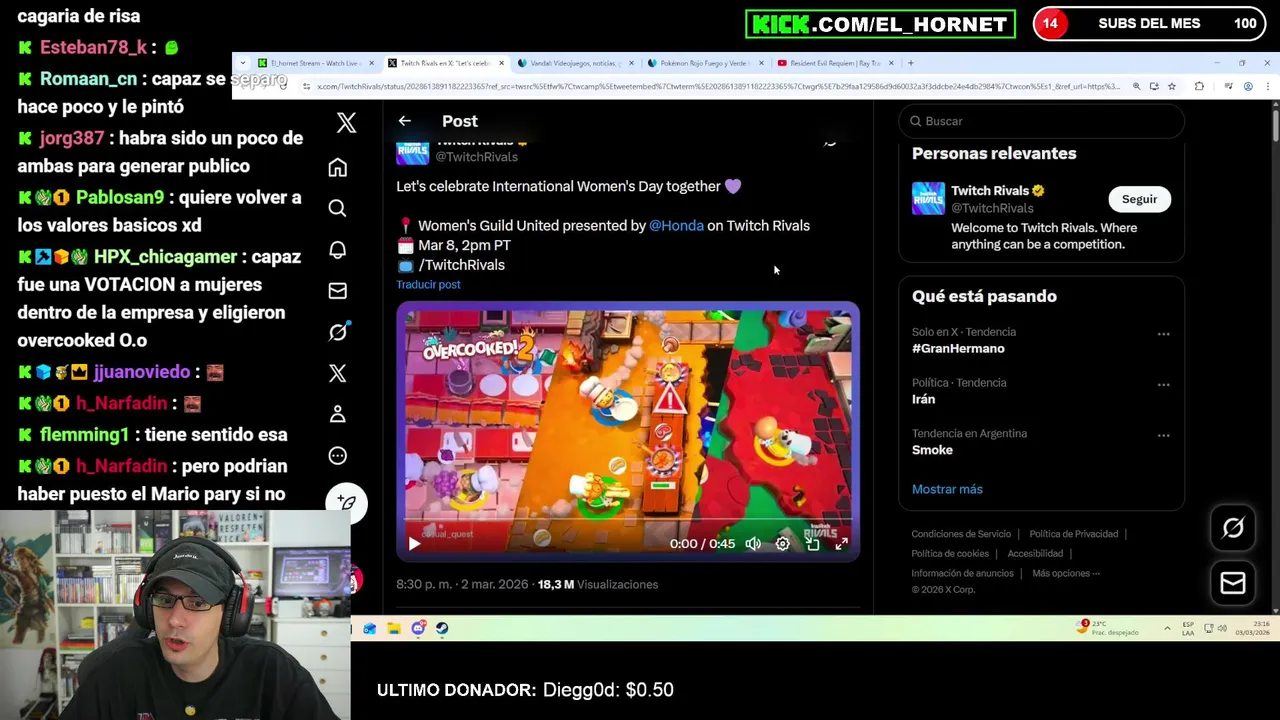The width and height of the screenshot is (1280, 720).
Task: Toggle picture-in-picture on the video
Action: [812, 544]
